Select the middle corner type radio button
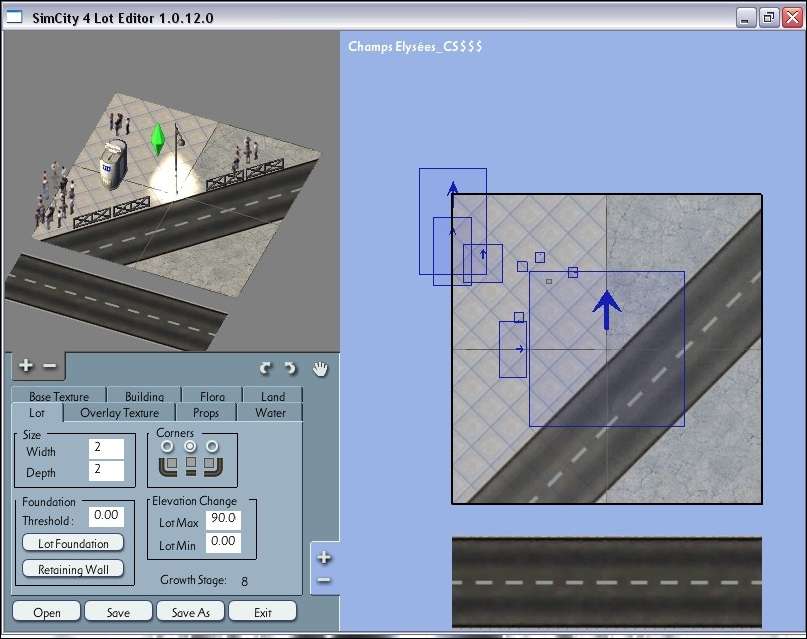The height and width of the screenshot is (639, 807). point(190,447)
